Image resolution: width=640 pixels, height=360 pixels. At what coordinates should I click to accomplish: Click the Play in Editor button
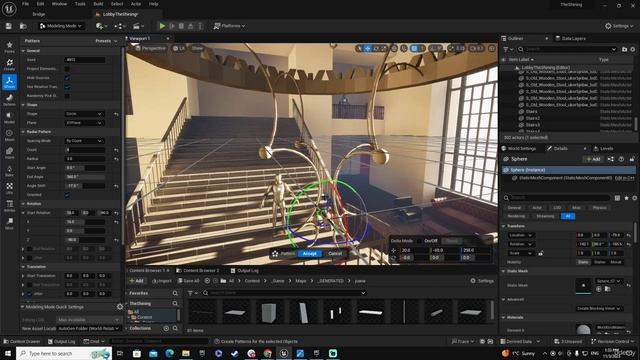(162, 26)
